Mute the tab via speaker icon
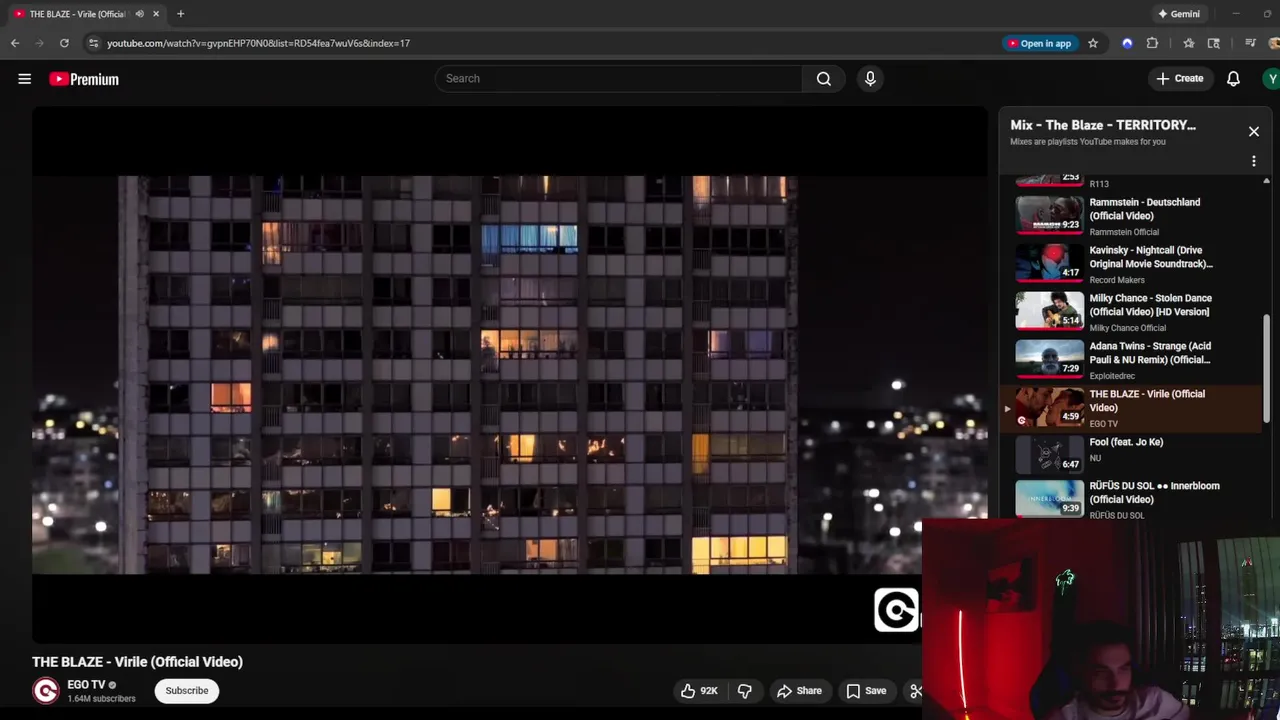1280x720 pixels. (x=139, y=14)
